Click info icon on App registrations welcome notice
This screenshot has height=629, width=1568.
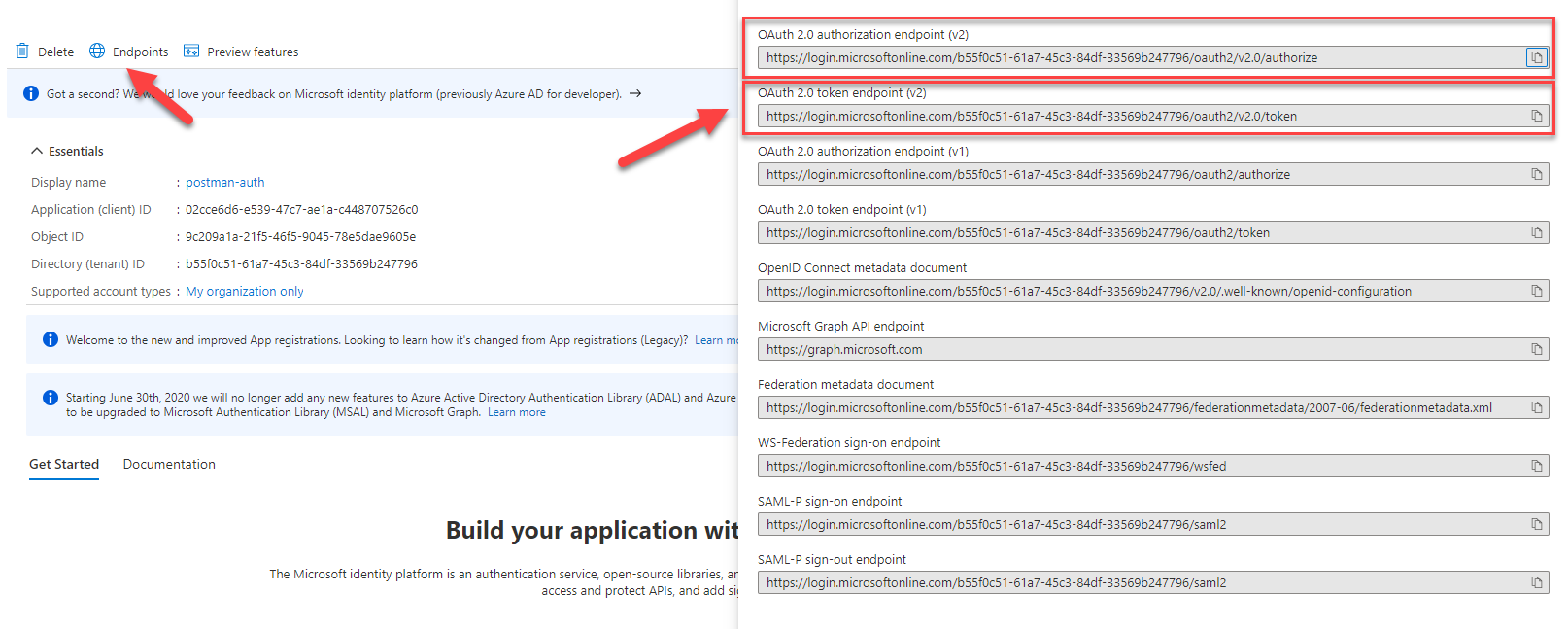[51, 339]
